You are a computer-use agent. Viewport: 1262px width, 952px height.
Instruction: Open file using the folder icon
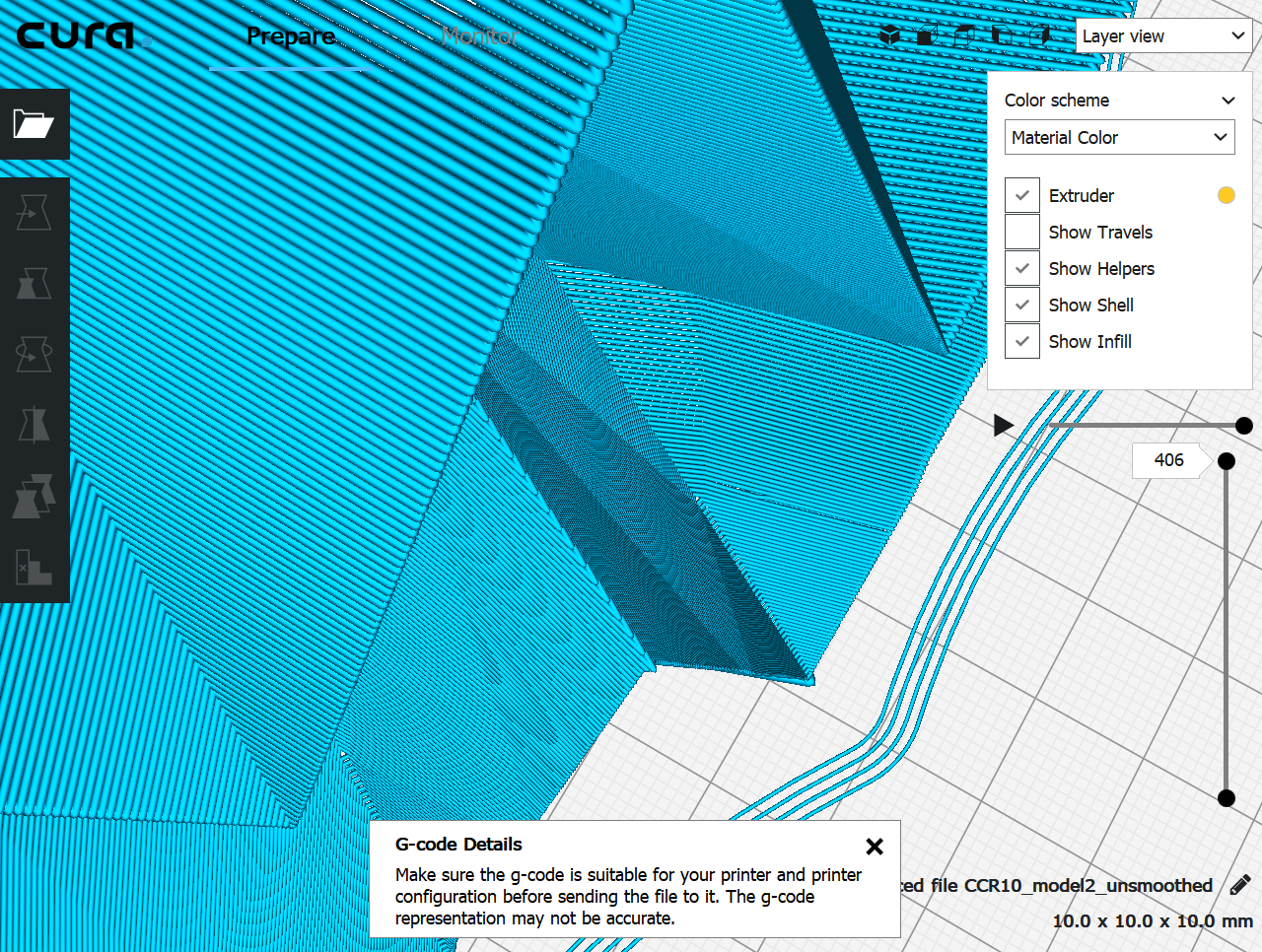(35, 124)
